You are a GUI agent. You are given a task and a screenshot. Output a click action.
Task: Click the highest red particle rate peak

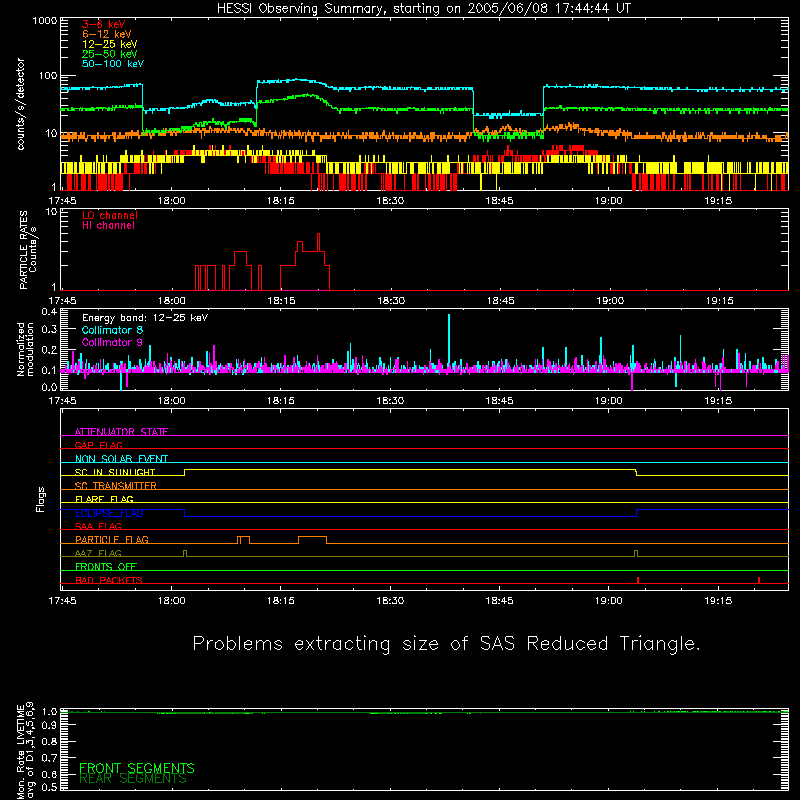pyautogui.click(x=318, y=242)
